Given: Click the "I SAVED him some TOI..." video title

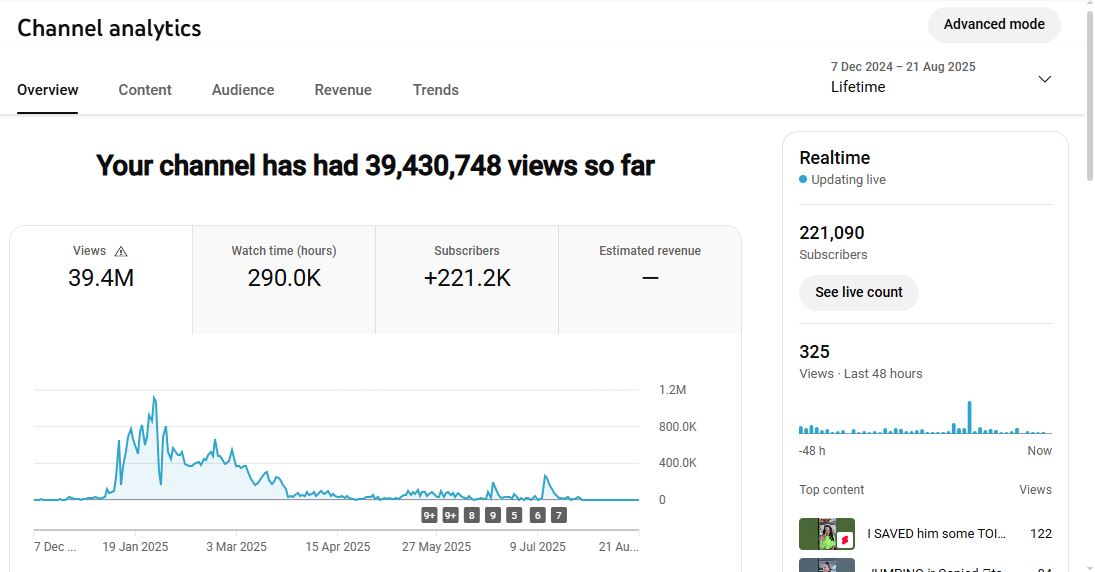Looking at the screenshot, I should (x=936, y=534).
